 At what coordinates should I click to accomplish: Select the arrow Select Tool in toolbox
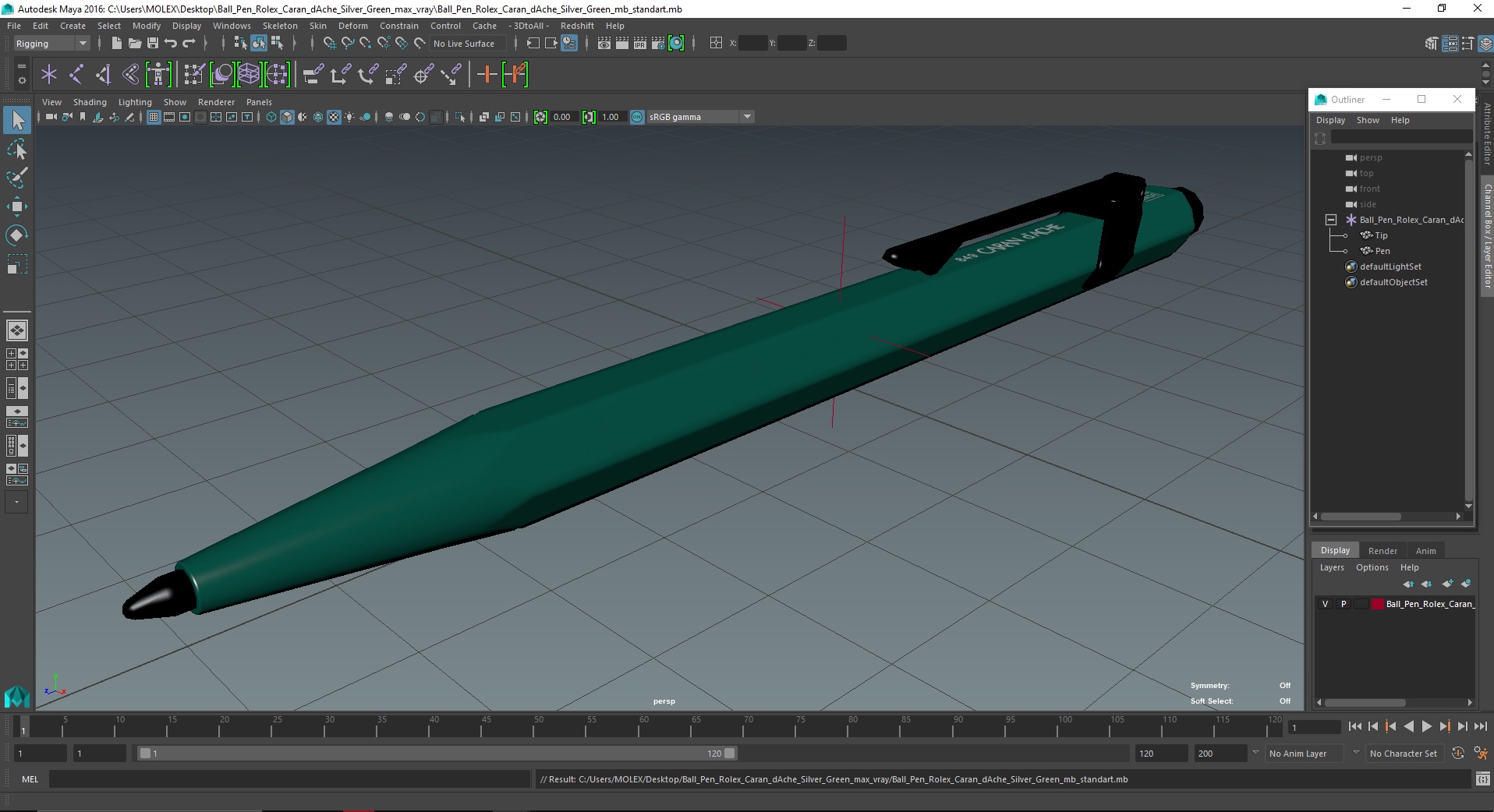17,120
